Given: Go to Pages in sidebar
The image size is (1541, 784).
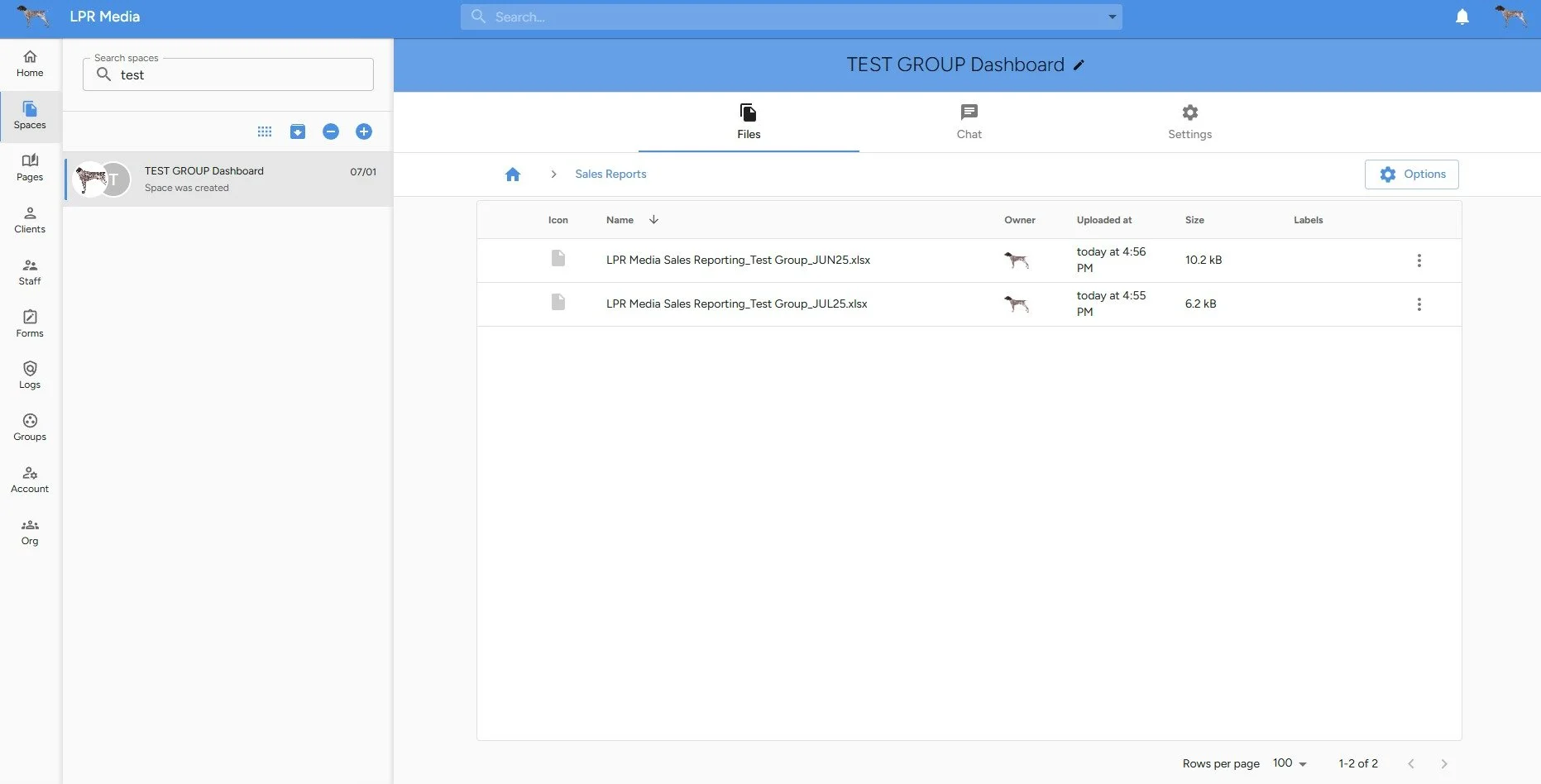Looking at the screenshot, I should pos(30,168).
